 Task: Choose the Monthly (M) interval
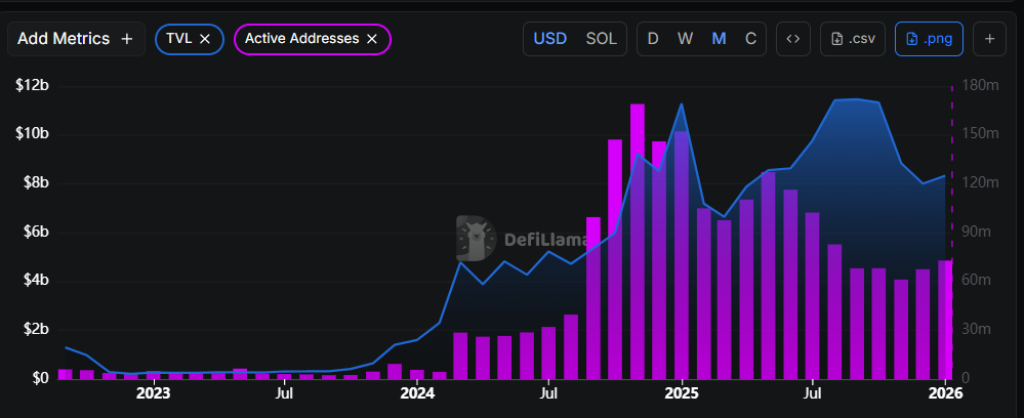tap(719, 39)
